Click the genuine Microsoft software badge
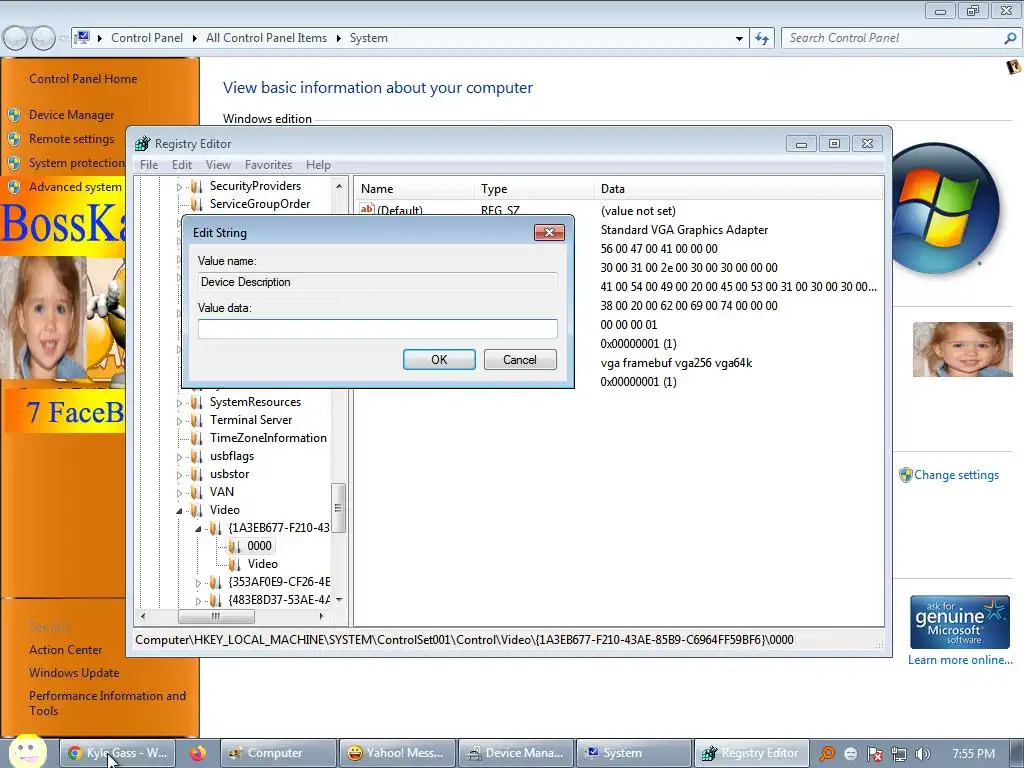Screen dimensions: 1024x768 (959, 622)
